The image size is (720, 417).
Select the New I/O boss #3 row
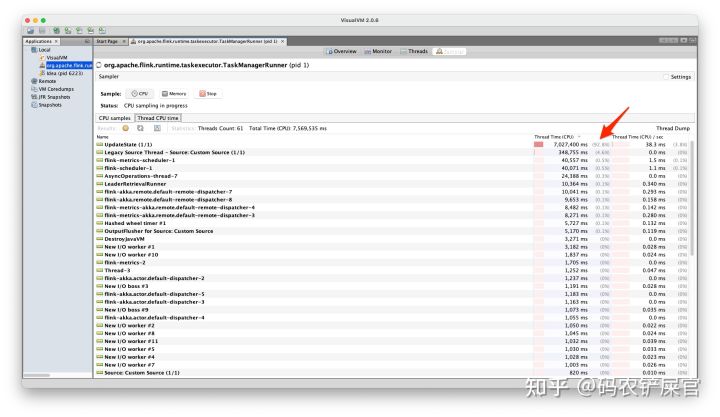pyautogui.click(x=393, y=286)
